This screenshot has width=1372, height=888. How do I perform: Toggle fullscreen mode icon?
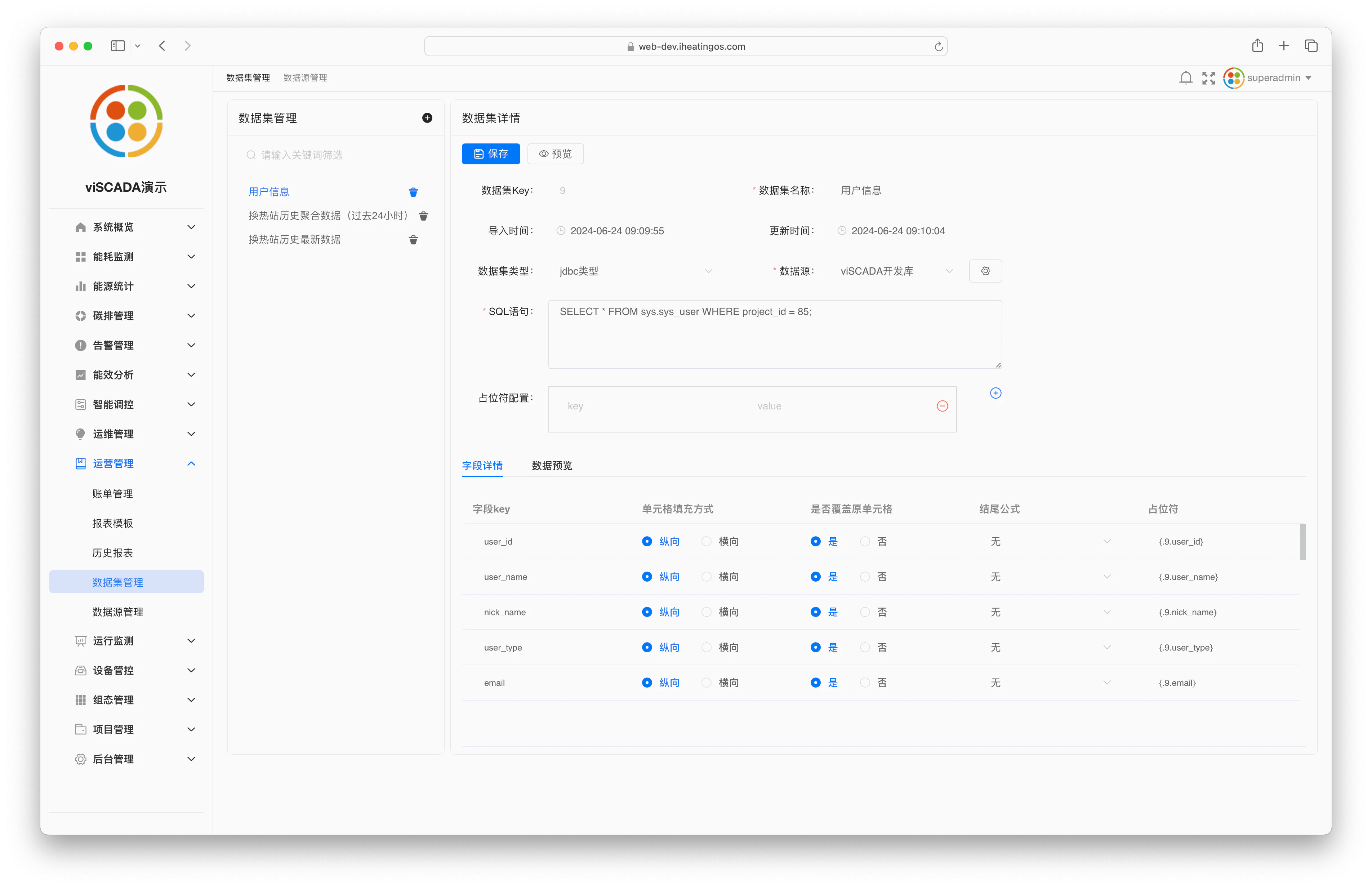click(x=1209, y=78)
